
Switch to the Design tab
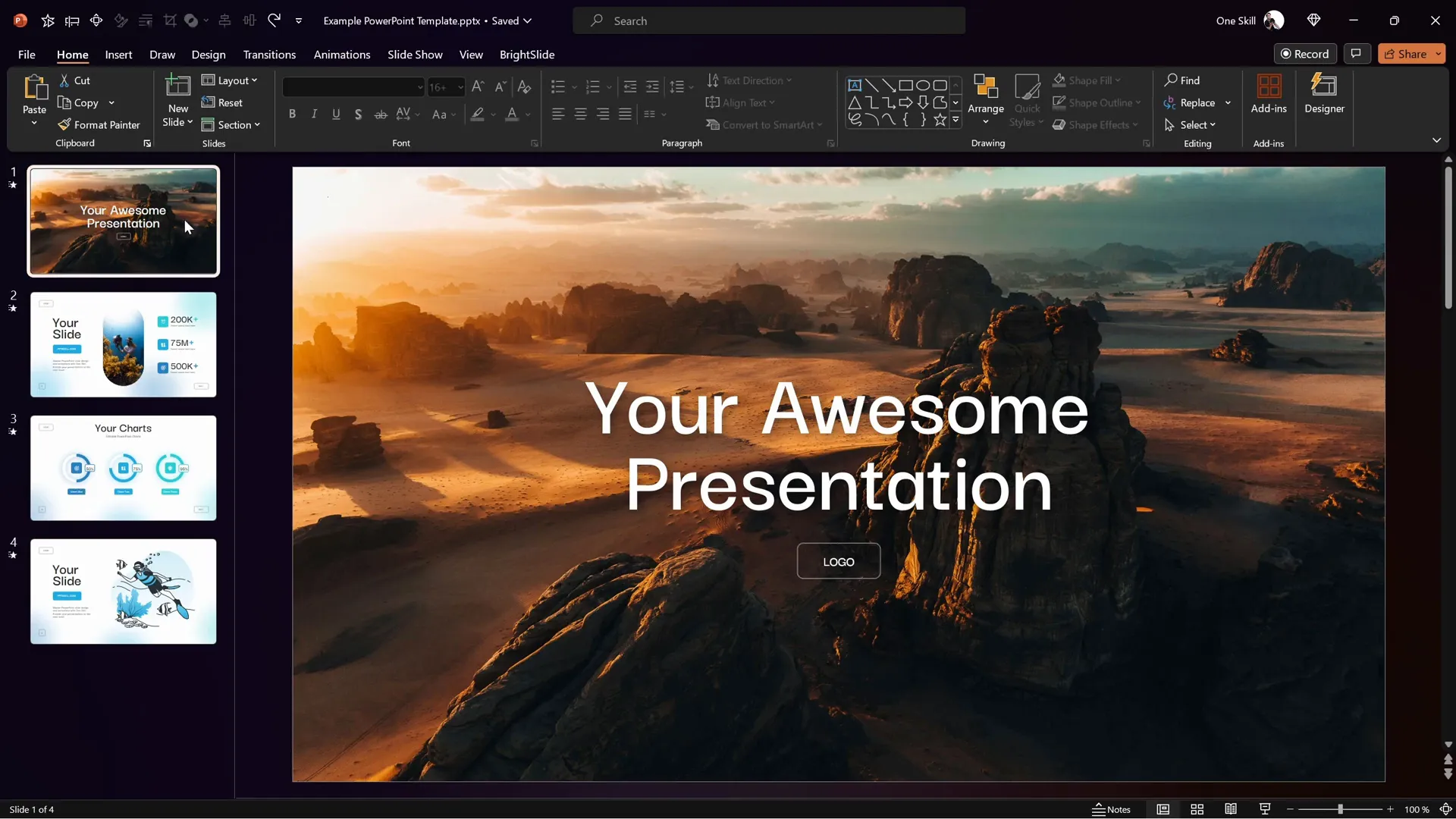pos(209,55)
